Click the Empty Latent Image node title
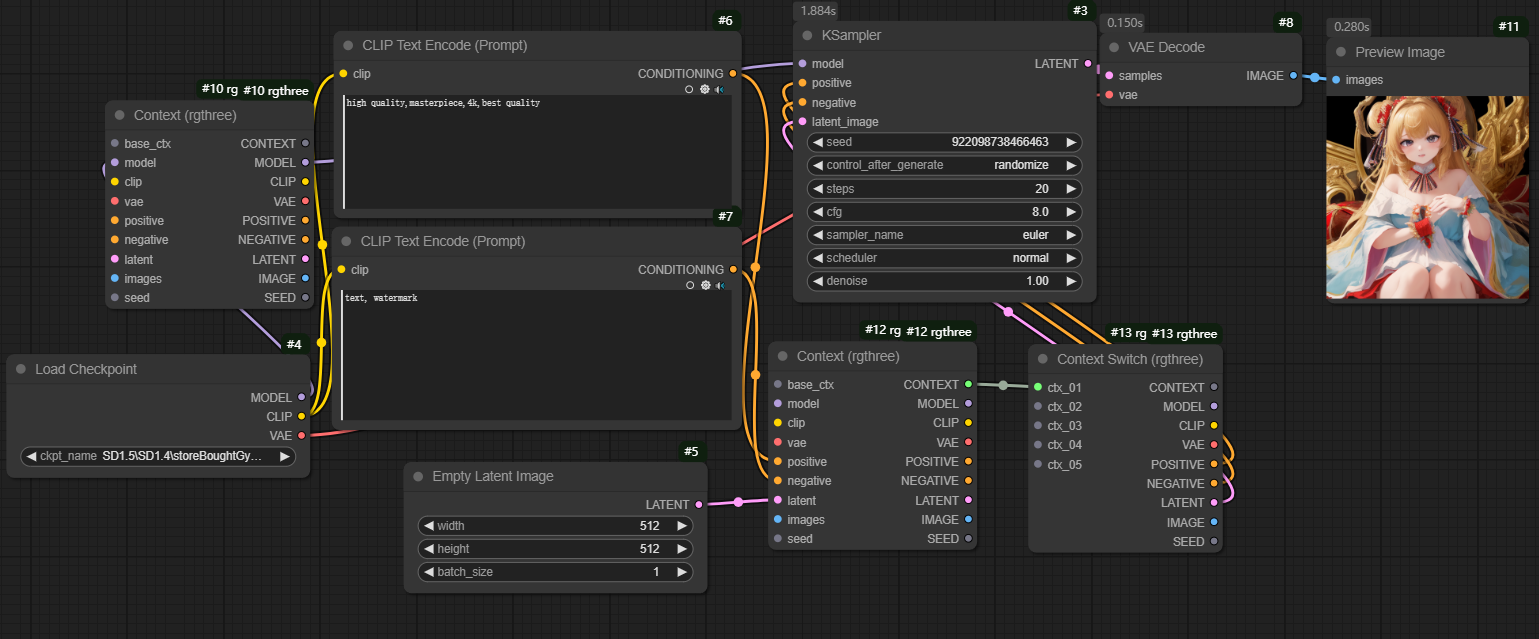The width and height of the screenshot is (1539, 639). point(492,477)
